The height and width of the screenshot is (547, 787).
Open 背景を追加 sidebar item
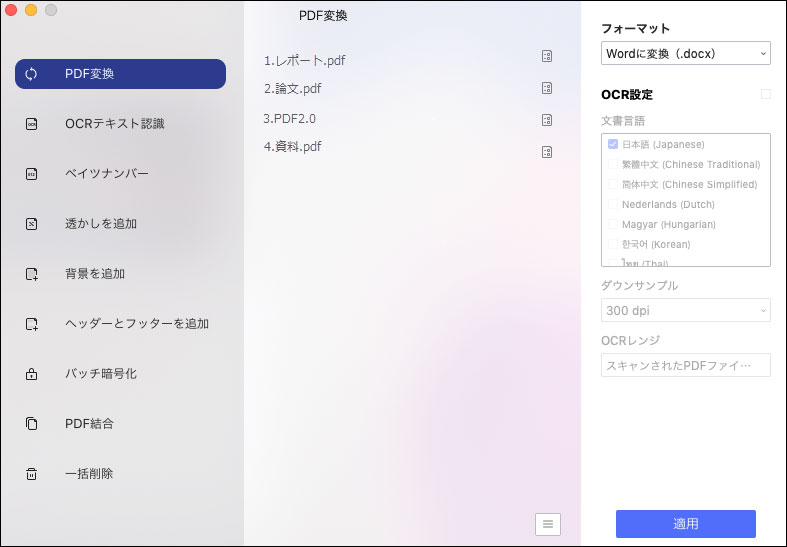95,274
